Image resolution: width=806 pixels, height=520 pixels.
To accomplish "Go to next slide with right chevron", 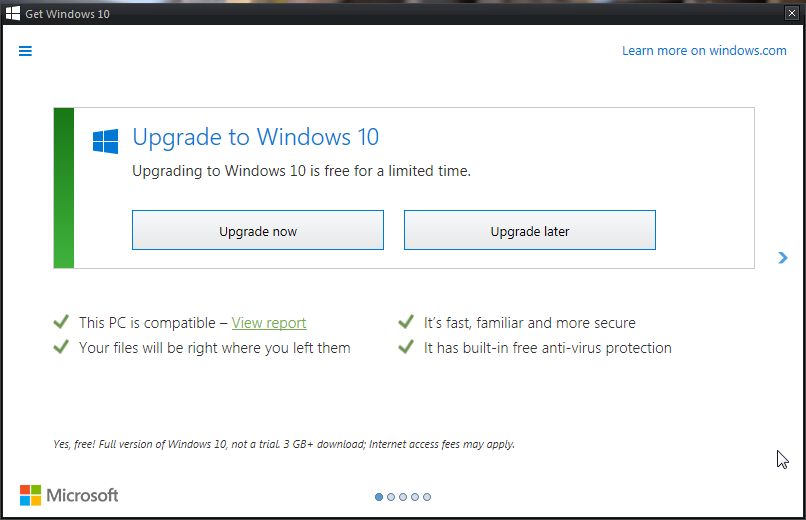I will tap(783, 257).
